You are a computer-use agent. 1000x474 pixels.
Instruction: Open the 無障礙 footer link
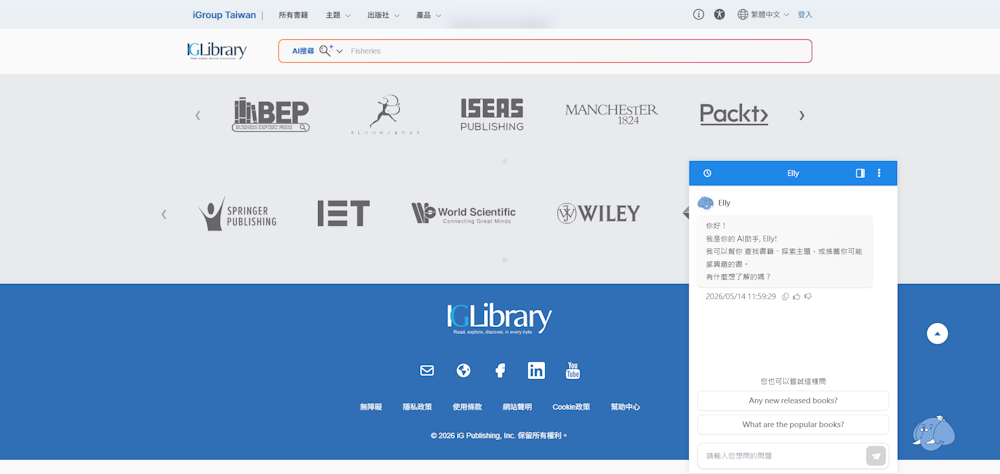click(x=371, y=407)
